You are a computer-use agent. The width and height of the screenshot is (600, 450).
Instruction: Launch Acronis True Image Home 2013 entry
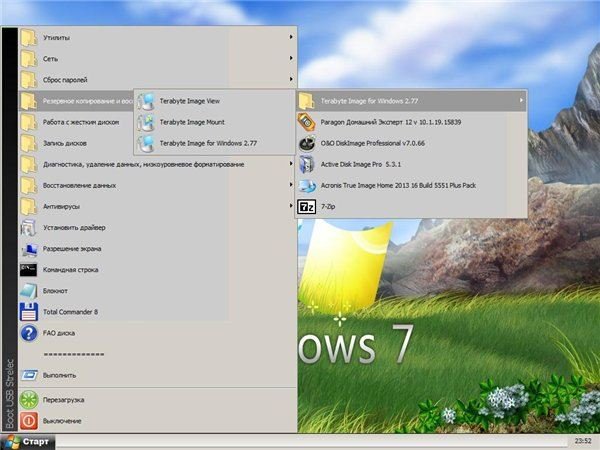[x=411, y=186]
